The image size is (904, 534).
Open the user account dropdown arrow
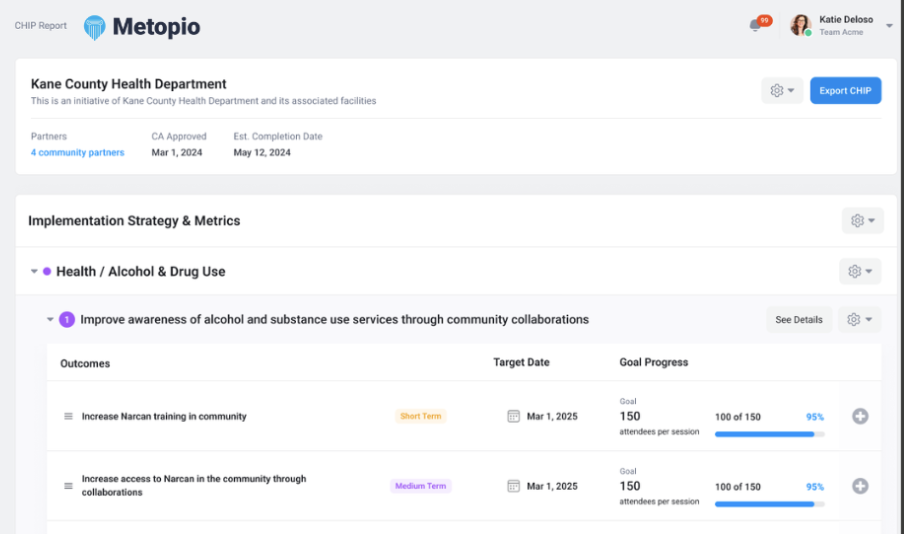coord(889,26)
